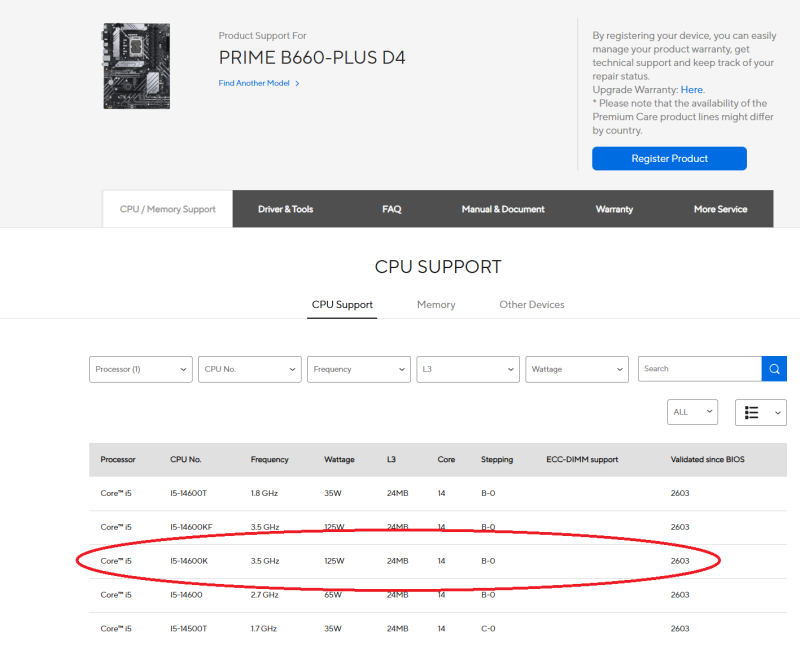Click the Upgrade Warranty Here link
Viewport: 800px width, 646px height.
coord(692,90)
